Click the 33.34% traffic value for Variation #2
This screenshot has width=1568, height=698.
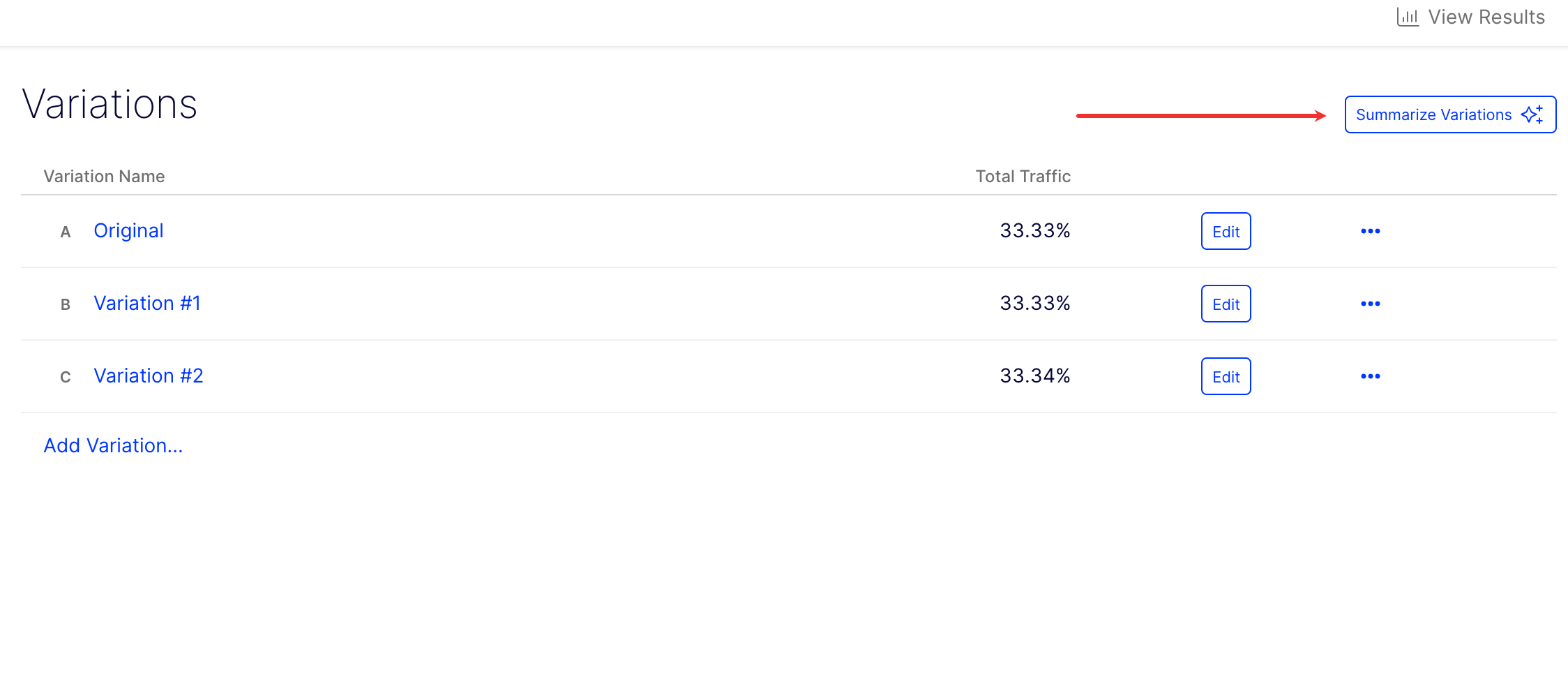coord(1035,376)
